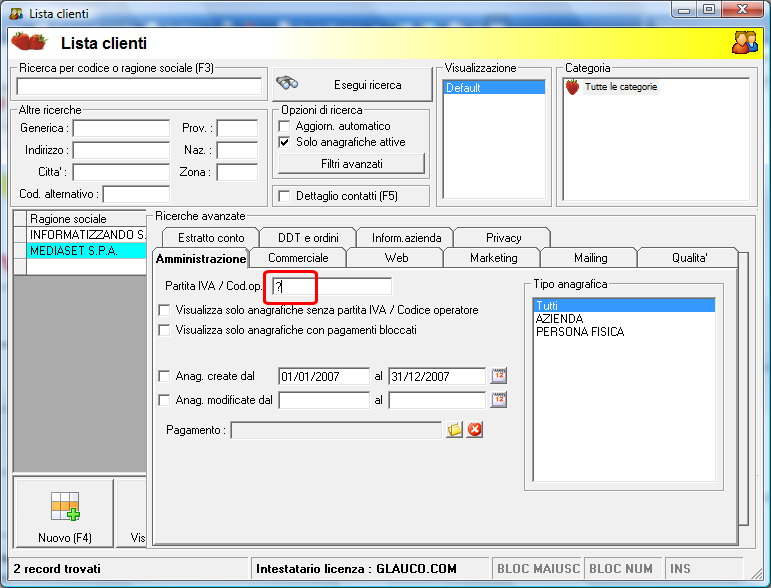771x588 pixels.
Task: Open the Web tab
Action: [396, 258]
